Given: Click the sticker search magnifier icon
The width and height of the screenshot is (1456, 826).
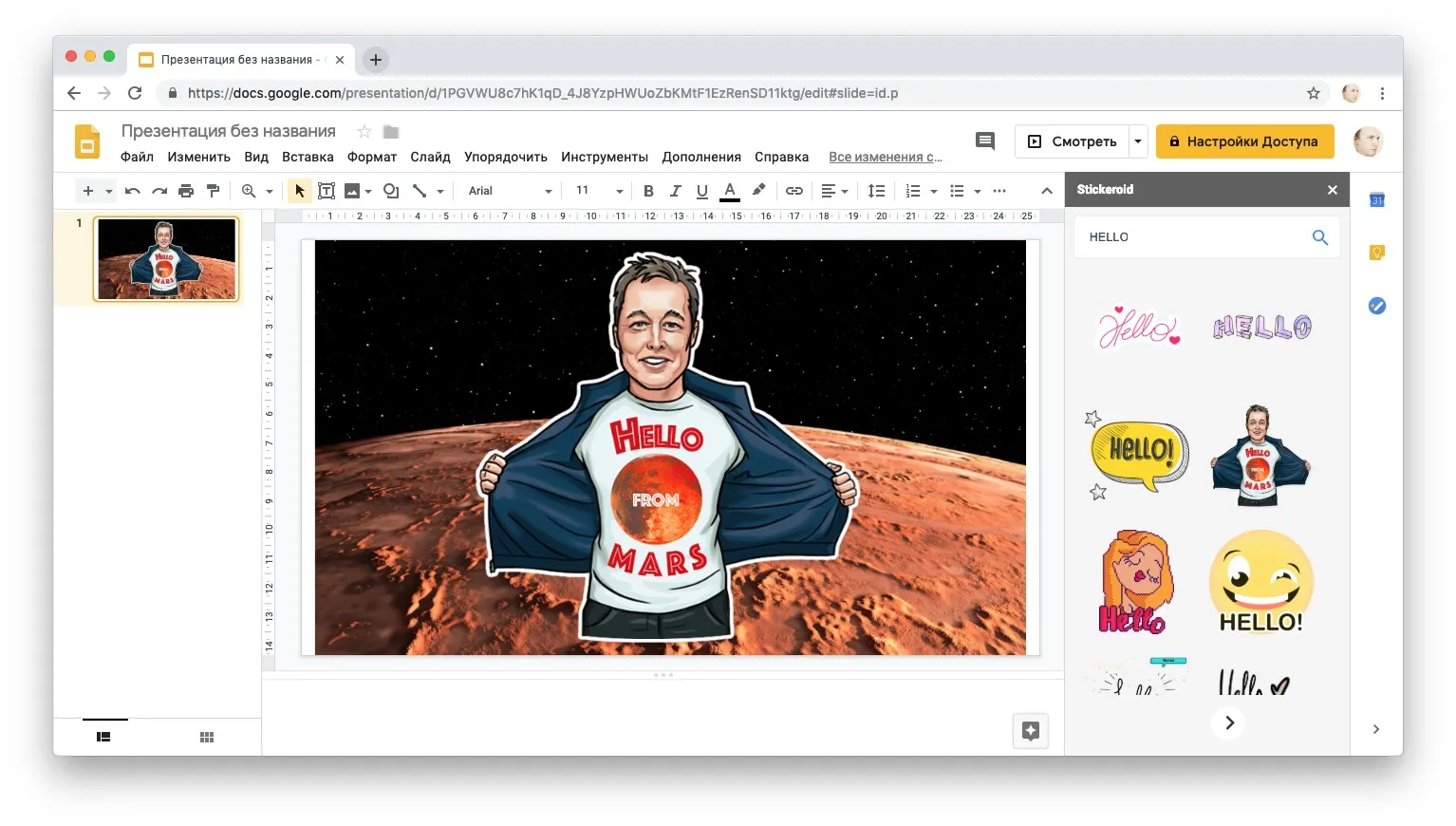Looking at the screenshot, I should pos(1320,237).
